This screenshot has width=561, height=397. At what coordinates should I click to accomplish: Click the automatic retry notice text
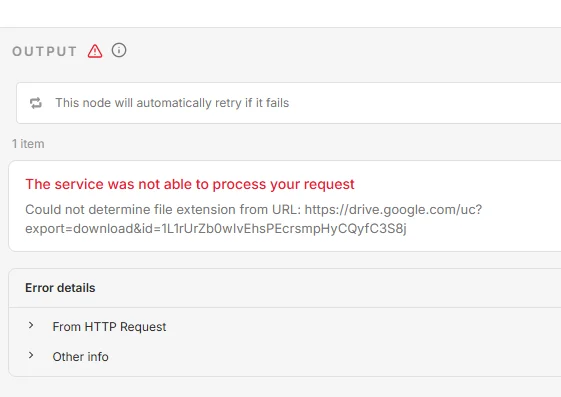tap(172, 103)
